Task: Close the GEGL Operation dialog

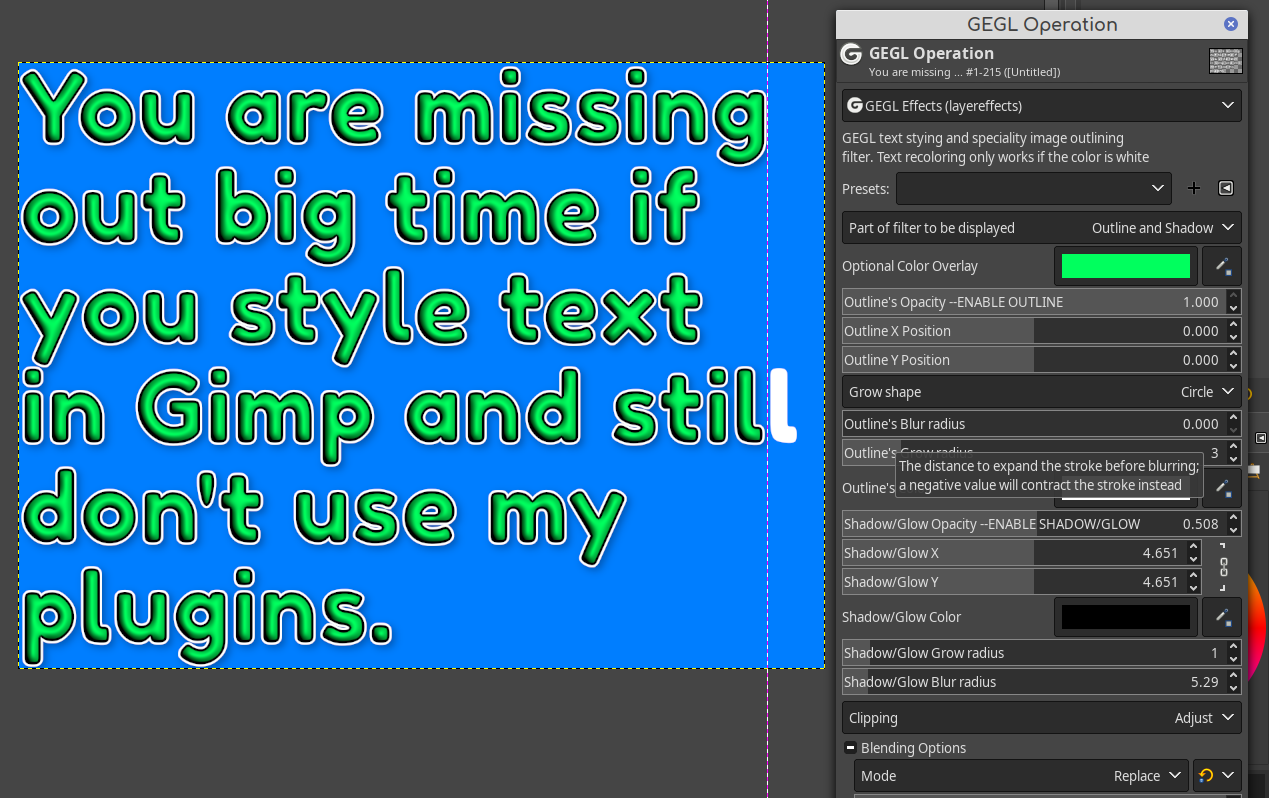Action: click(x=1230, y=24)
